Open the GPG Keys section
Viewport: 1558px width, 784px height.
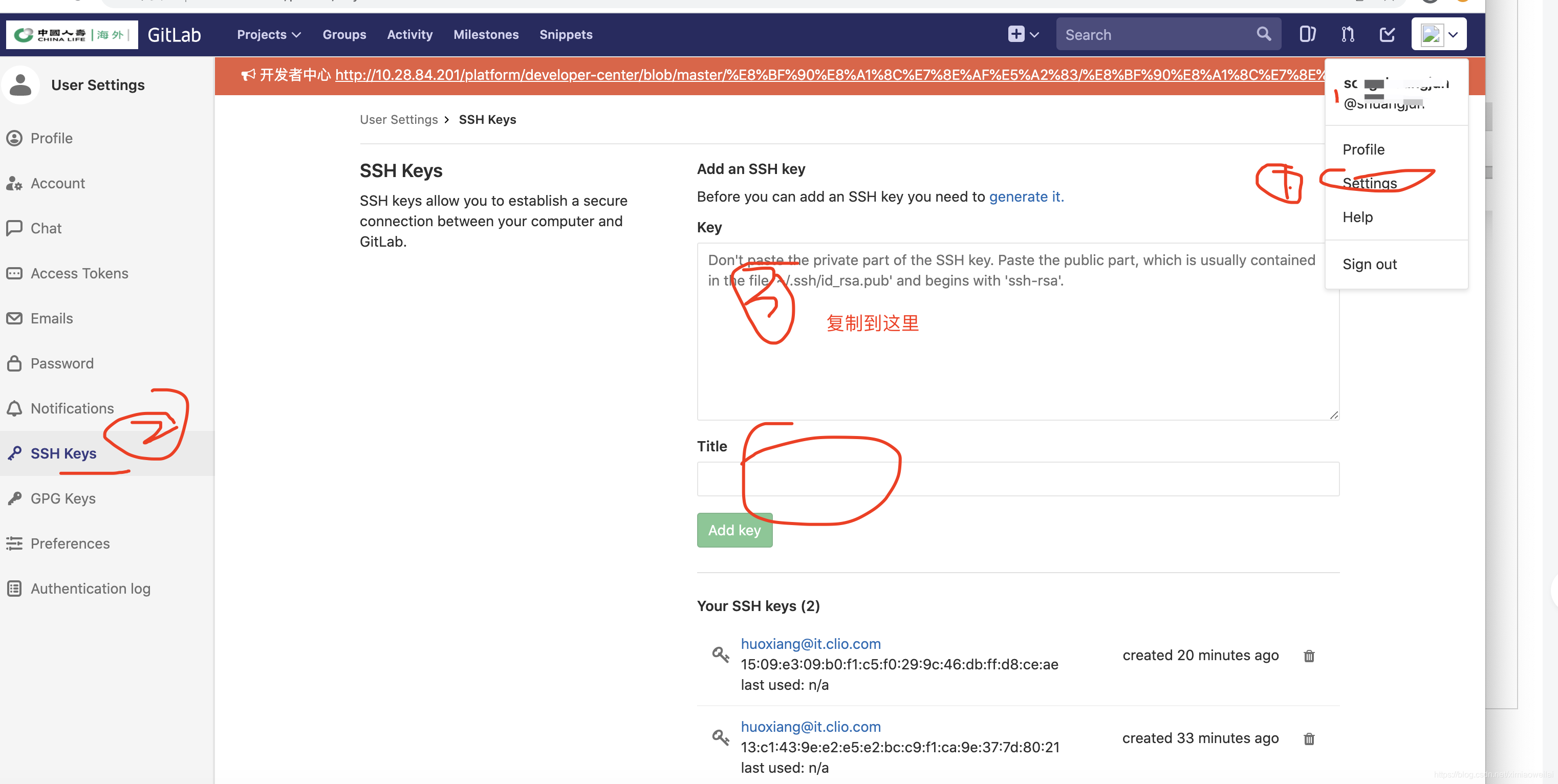(x=63, y=498)
